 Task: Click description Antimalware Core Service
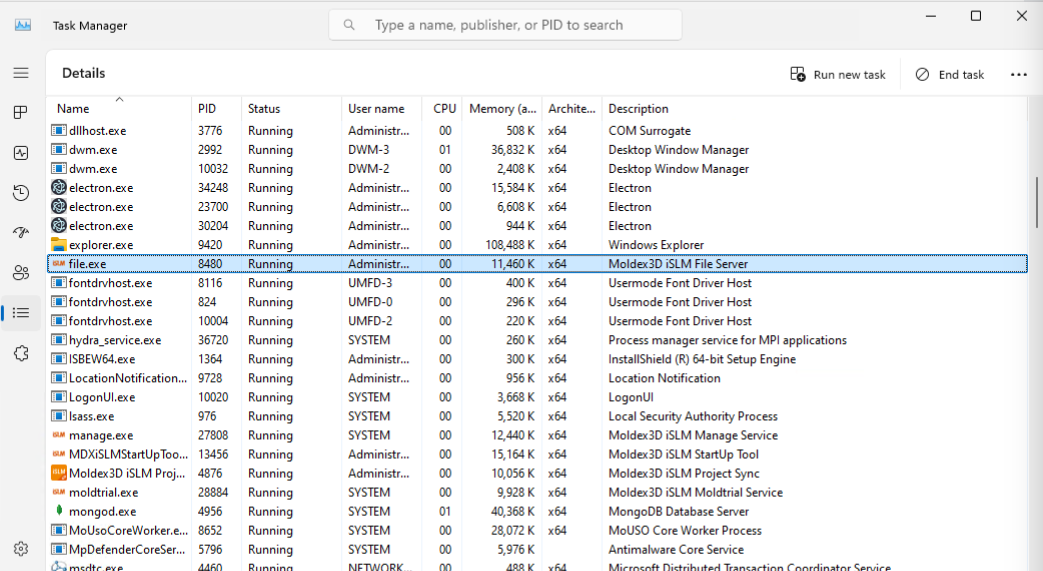pos(676,550)
